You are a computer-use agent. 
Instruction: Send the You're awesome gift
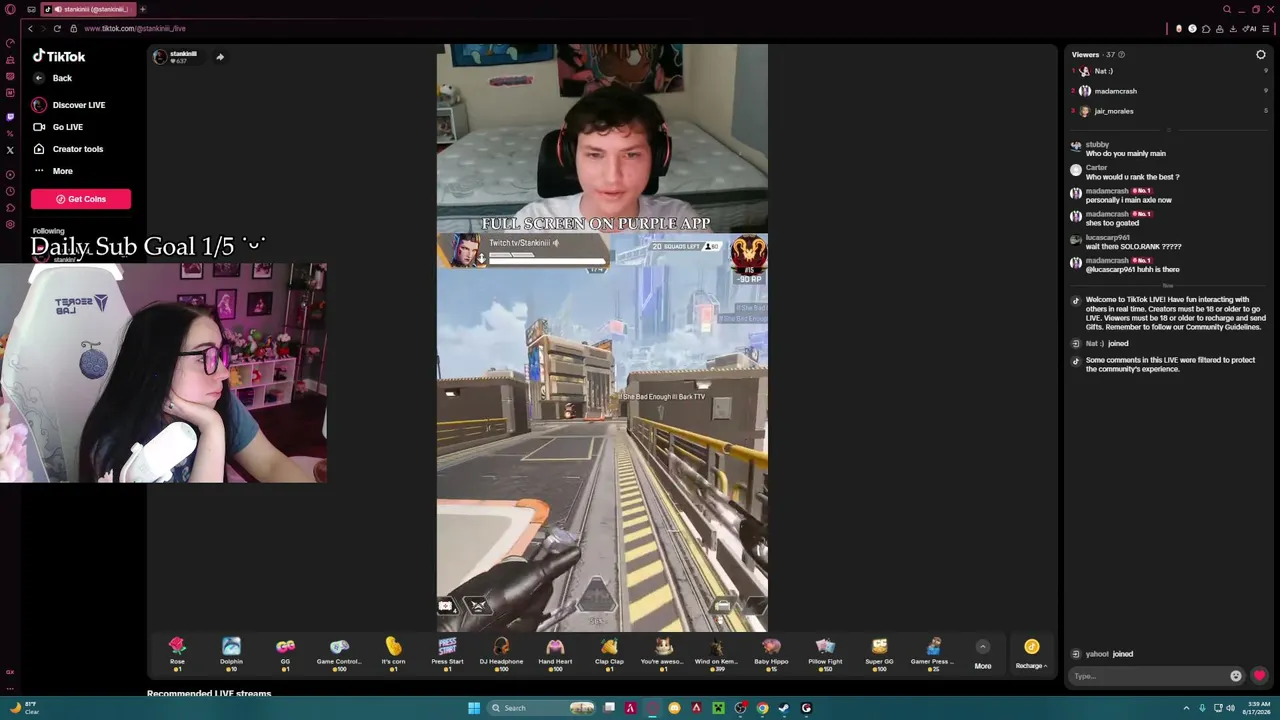663,652
